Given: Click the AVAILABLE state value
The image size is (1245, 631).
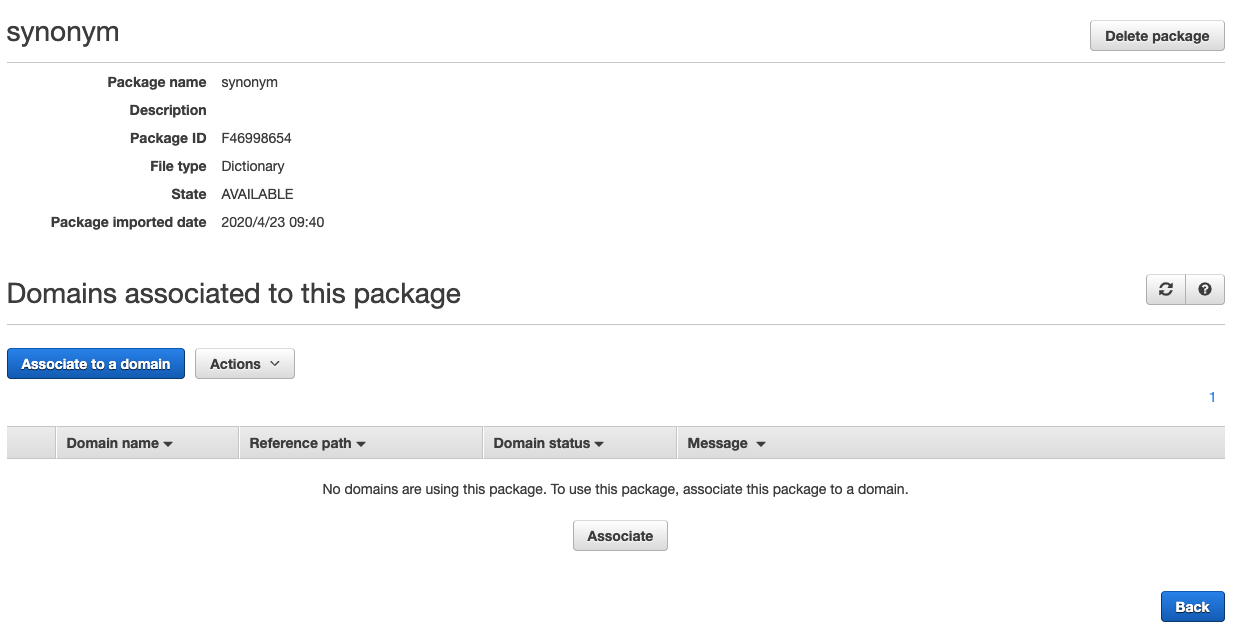Looking at the screenshot, I should click(x=257, y=194).
